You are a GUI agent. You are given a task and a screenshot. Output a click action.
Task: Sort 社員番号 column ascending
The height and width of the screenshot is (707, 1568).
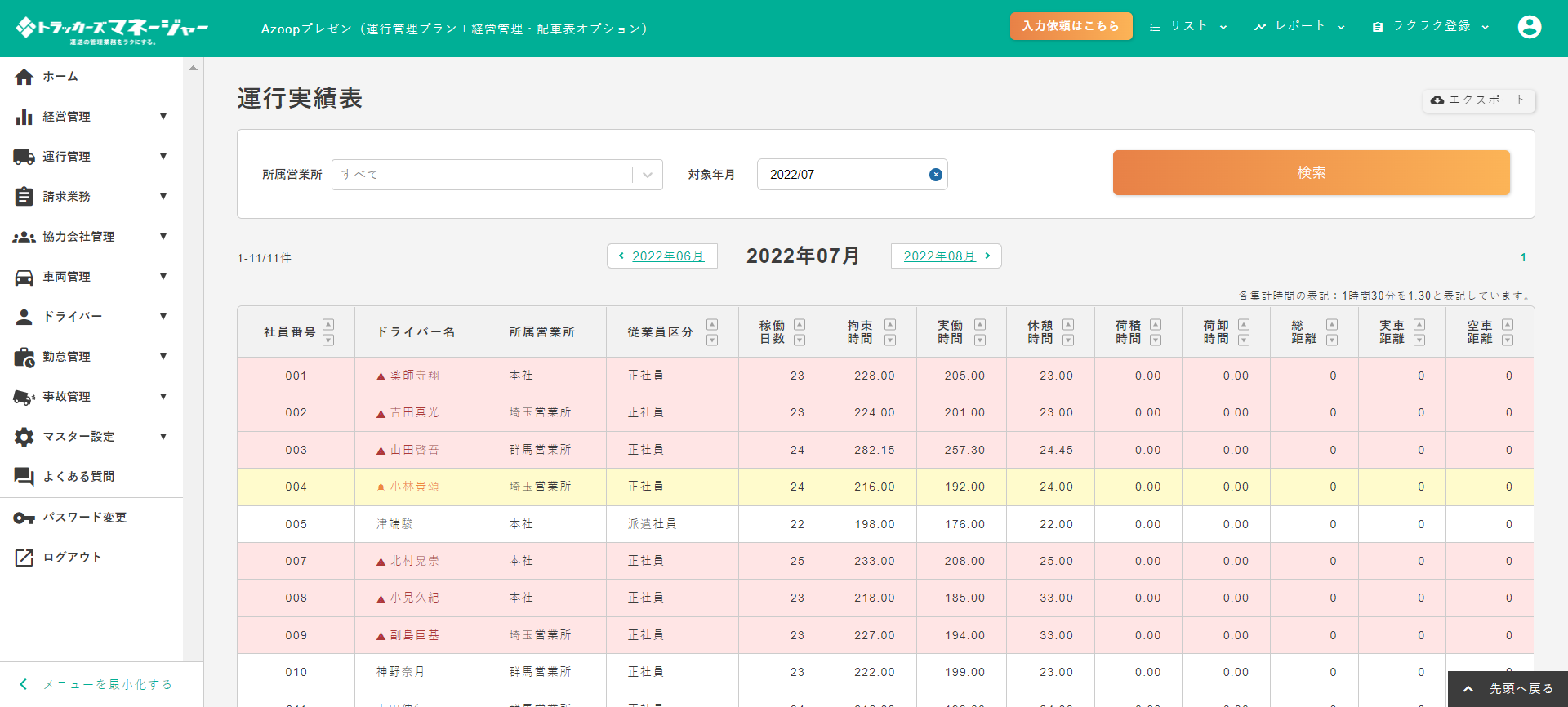(328, 324)
